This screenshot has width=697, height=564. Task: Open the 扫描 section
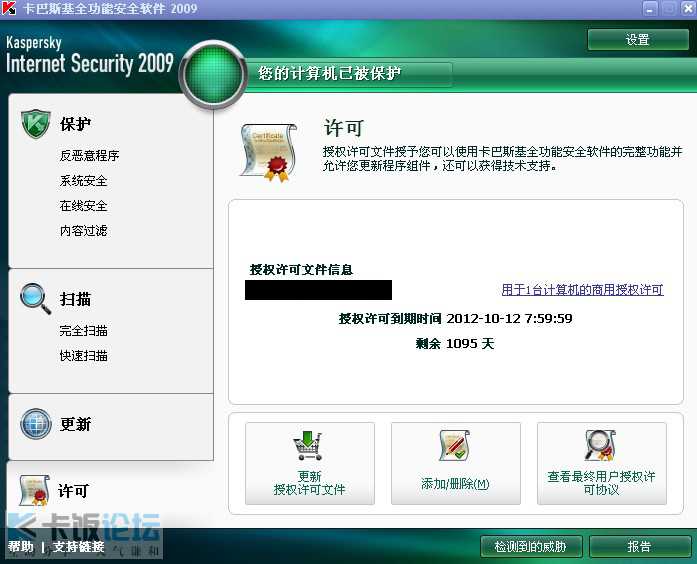coord(75,299)
